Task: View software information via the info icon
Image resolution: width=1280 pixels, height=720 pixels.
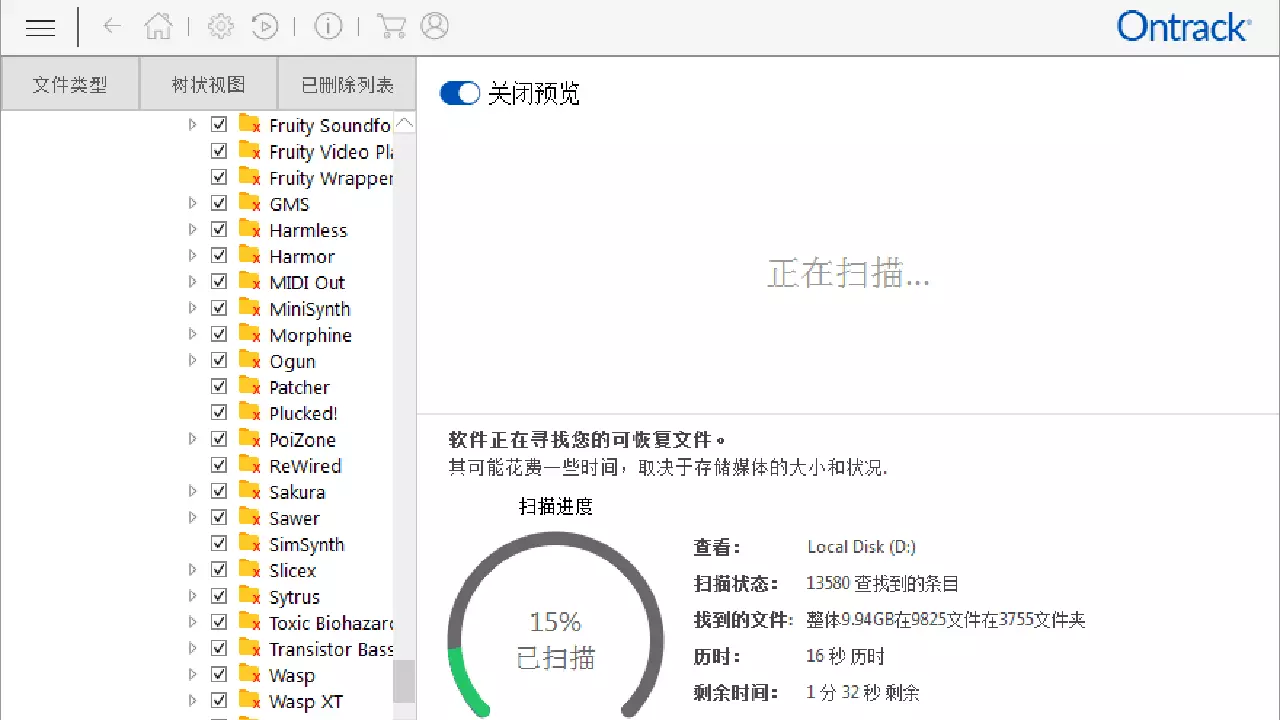Action: (x=328, y=27)
